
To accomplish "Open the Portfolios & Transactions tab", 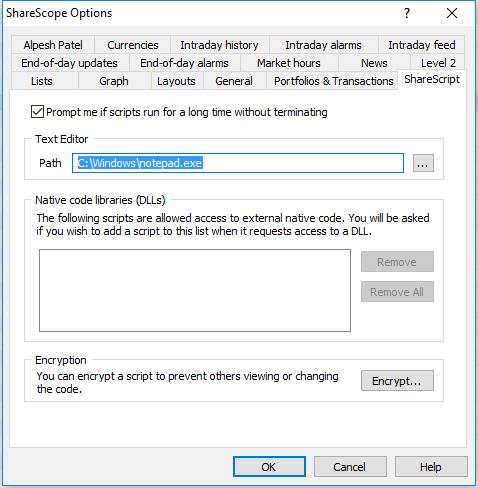I will pos(333,81).
